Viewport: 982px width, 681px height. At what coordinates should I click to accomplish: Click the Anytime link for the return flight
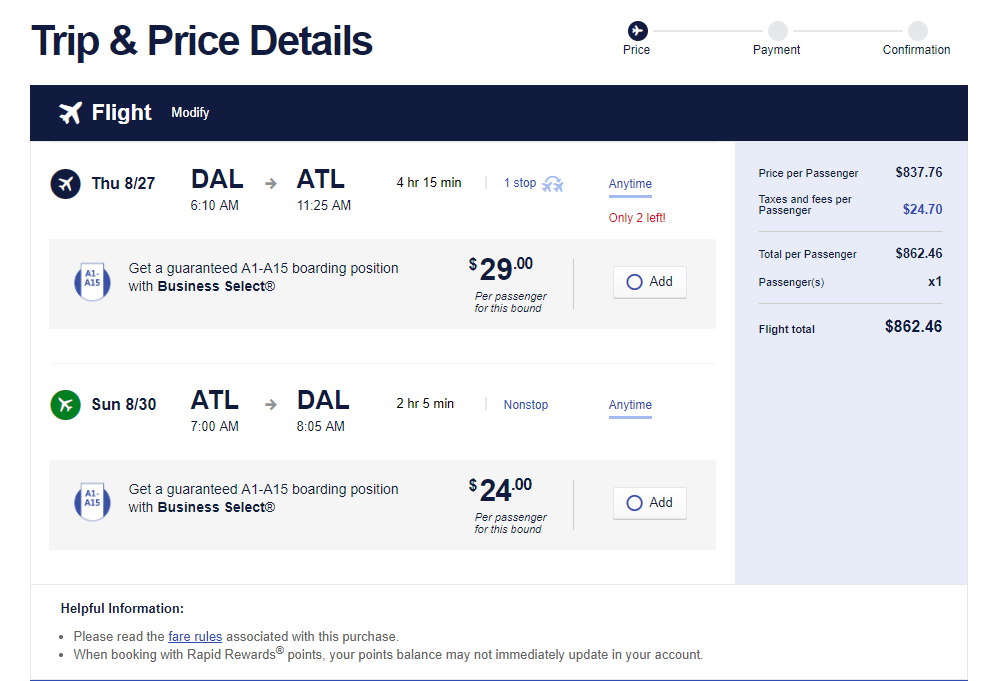(630, 405)
